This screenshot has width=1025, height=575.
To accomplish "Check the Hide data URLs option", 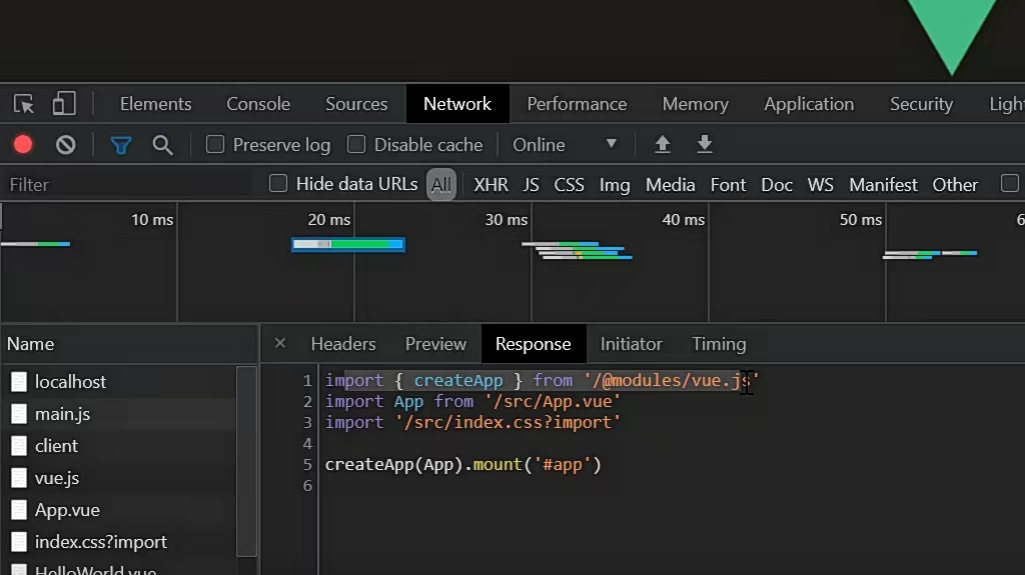I will 278,184.
